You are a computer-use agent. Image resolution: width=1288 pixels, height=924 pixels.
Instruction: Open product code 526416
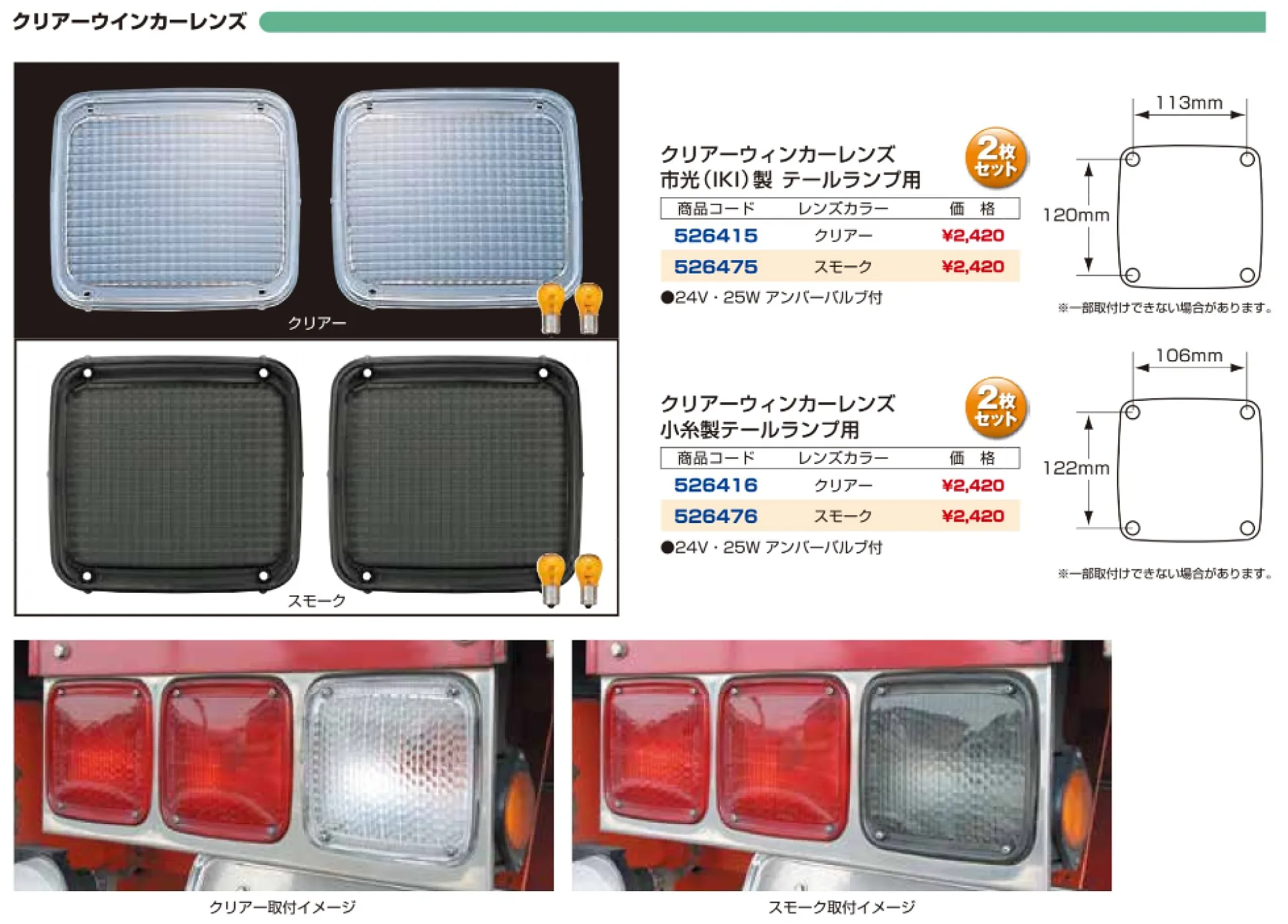716,485
